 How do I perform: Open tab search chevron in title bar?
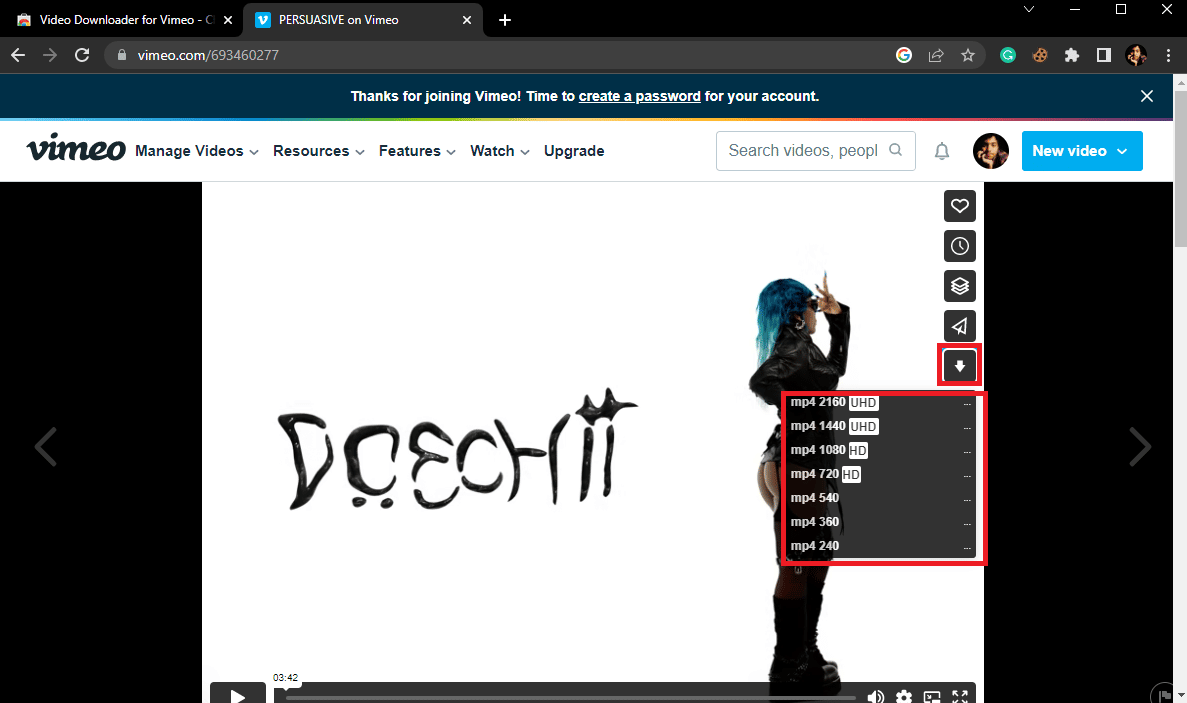pyautogui.click(x=1028, y=9)
